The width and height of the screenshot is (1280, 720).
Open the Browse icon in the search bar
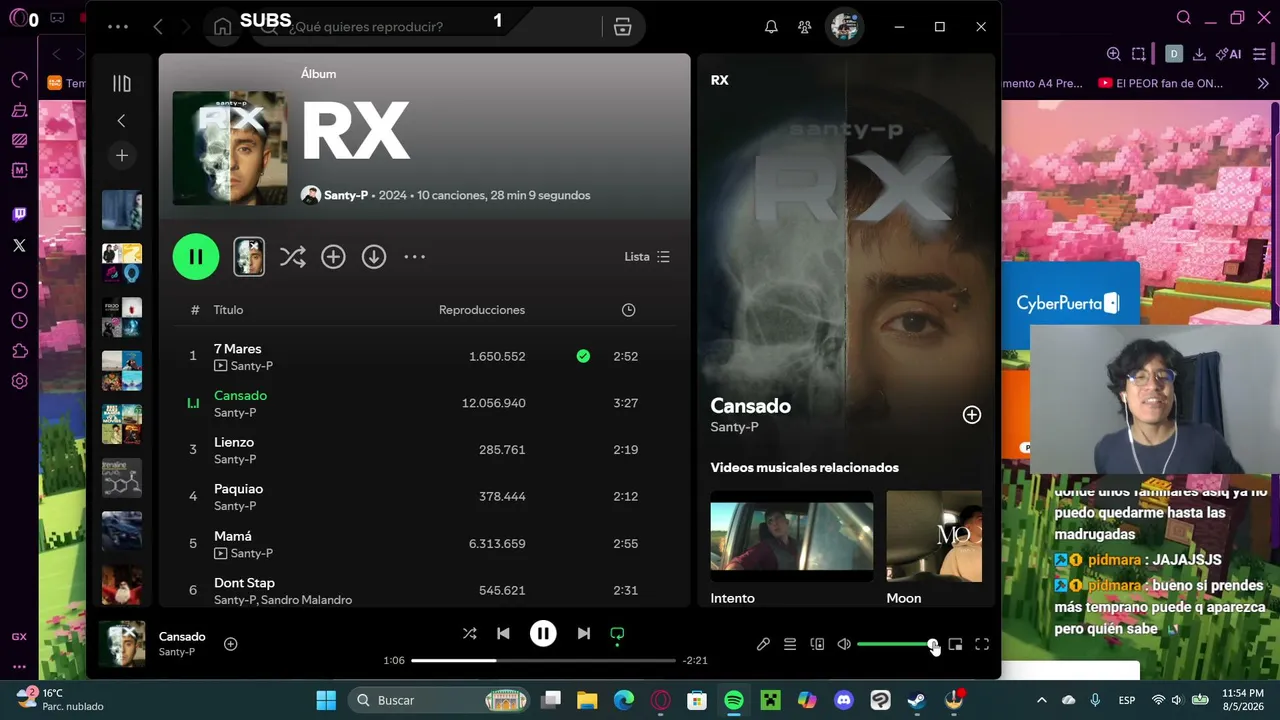pyautogui.click(x=623, y=27)
